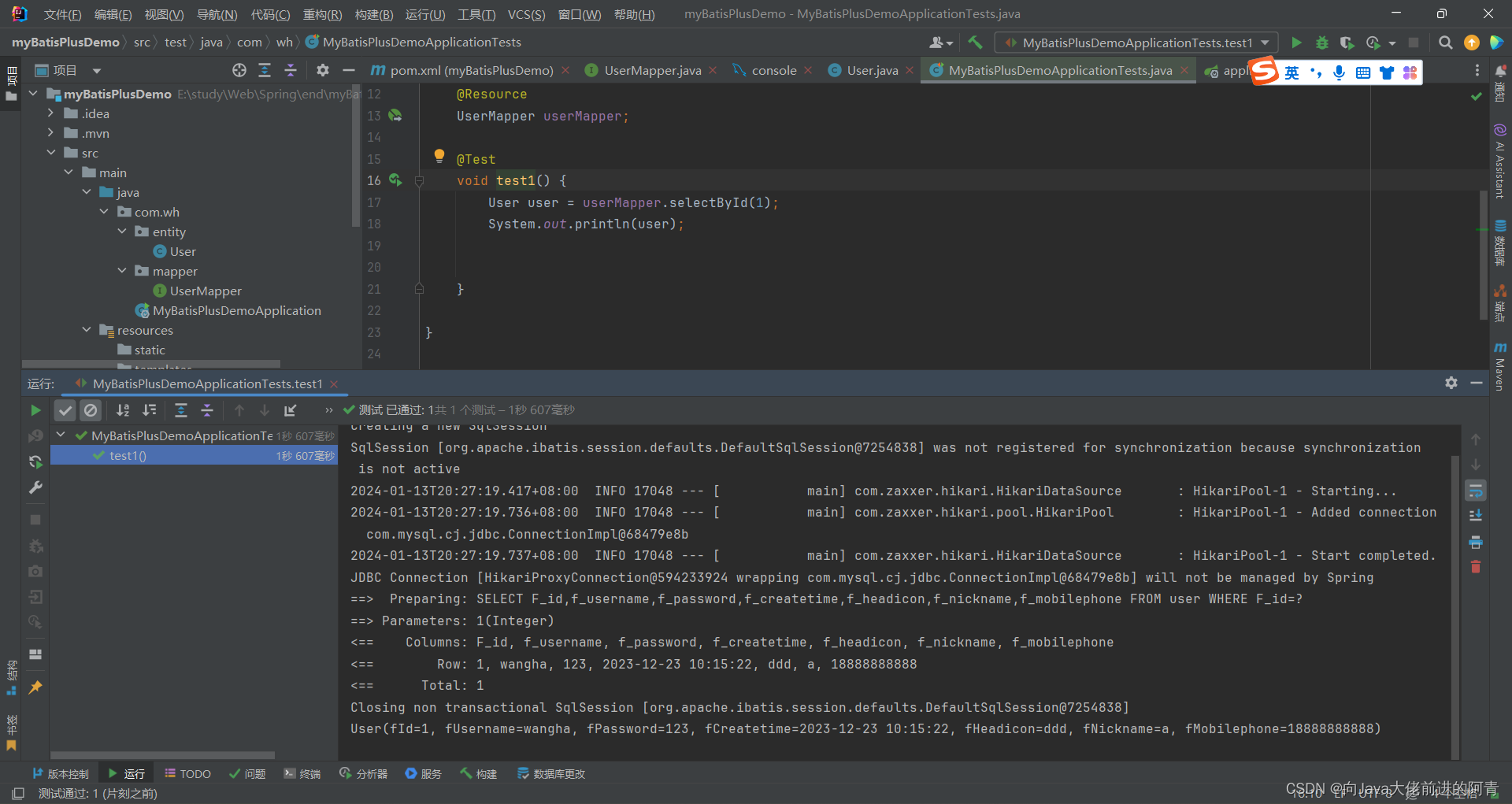Viewport: 1512px width, 804px height.
Task: Open search everywhere magnifier icon
Action: [x=1446, y=43]
